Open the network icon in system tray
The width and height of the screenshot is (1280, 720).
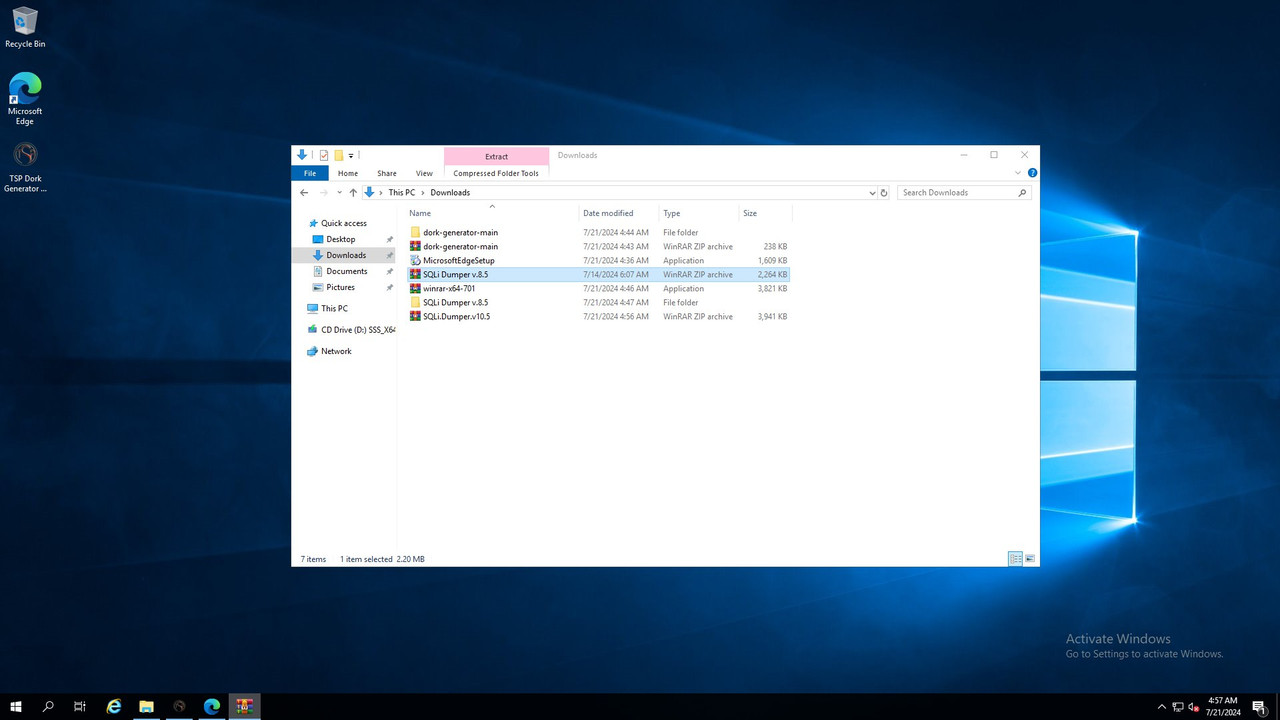(1178, 707)
